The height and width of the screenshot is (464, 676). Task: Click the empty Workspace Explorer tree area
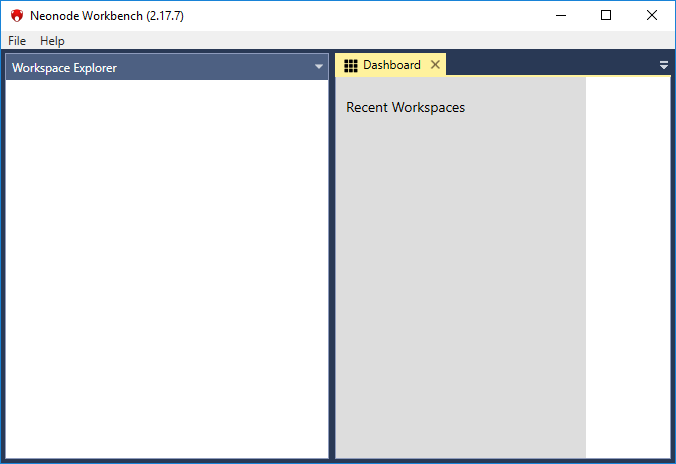coord(166,270)
